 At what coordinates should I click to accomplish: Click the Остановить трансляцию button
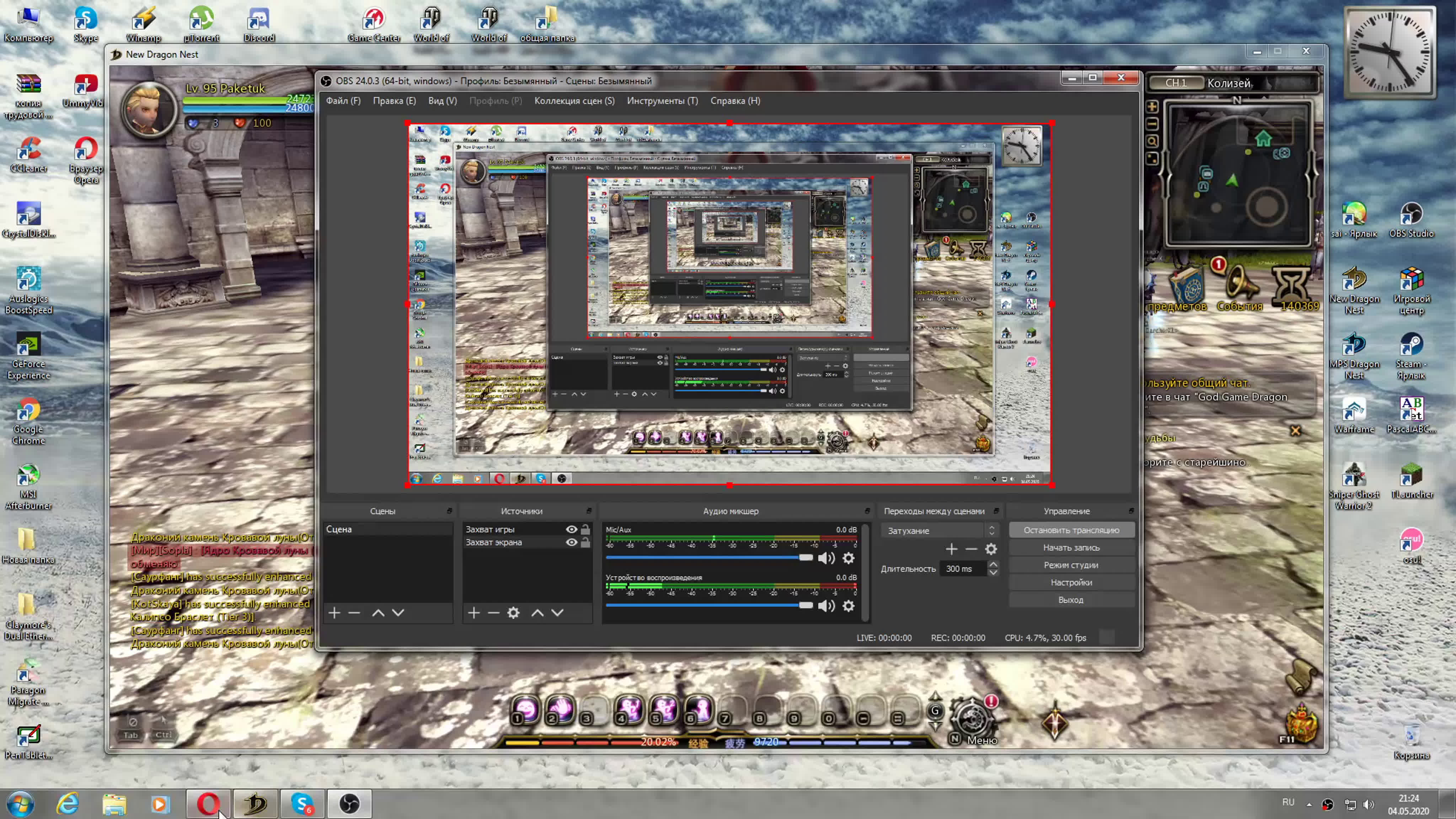pyautogui.click(x=1071, y=530)
